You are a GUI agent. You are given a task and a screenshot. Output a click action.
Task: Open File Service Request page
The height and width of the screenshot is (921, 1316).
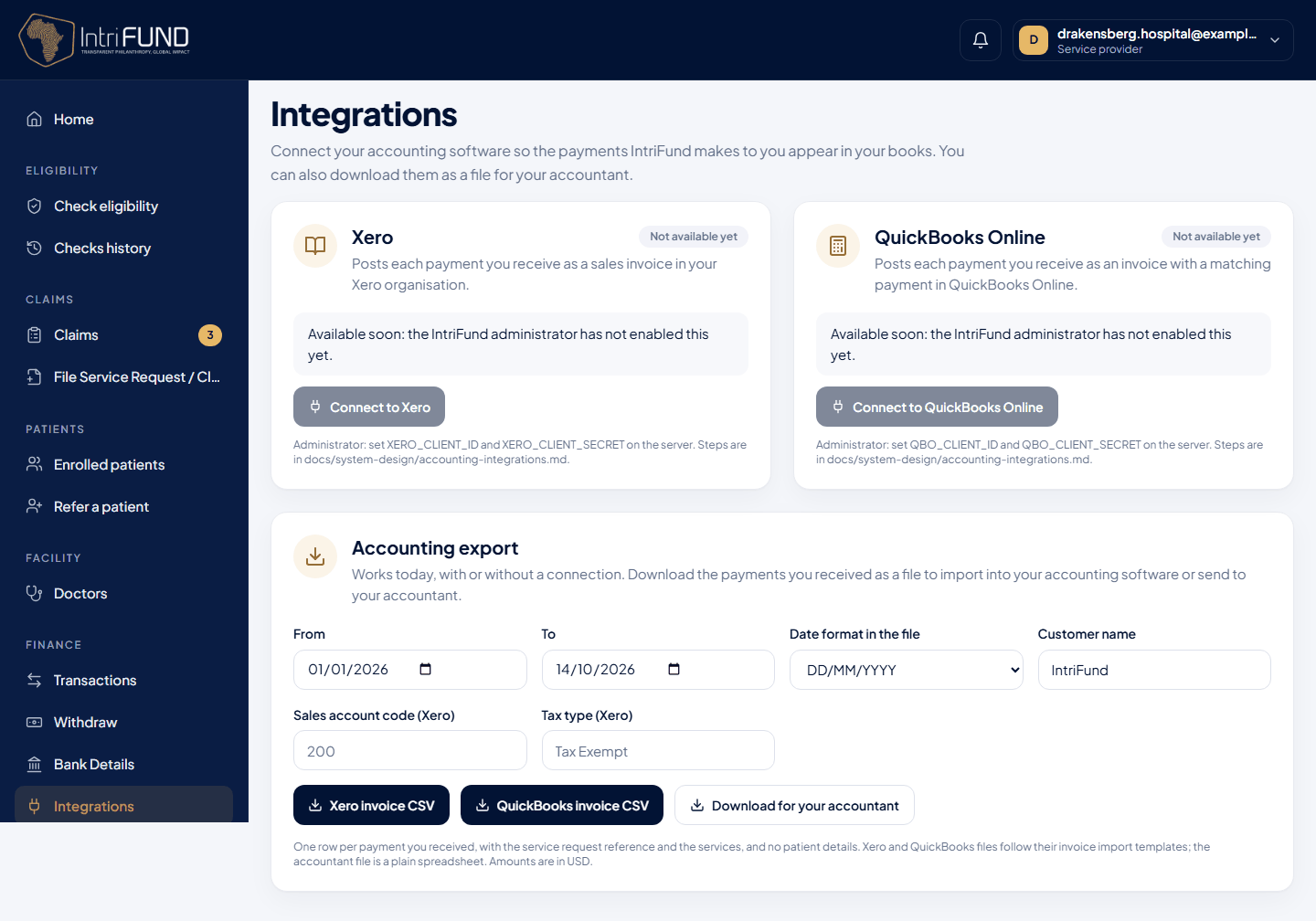[x=123, y=377]
